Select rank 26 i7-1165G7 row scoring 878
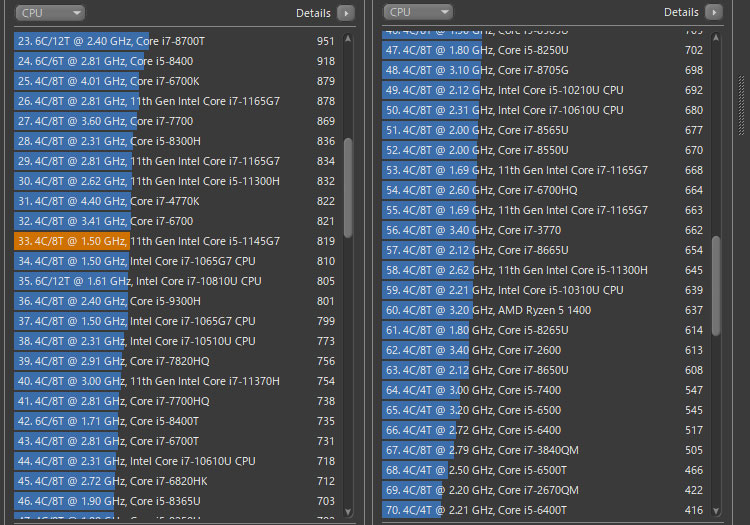The height and width of the screenshot is (525, 750). tap(175, 101)
